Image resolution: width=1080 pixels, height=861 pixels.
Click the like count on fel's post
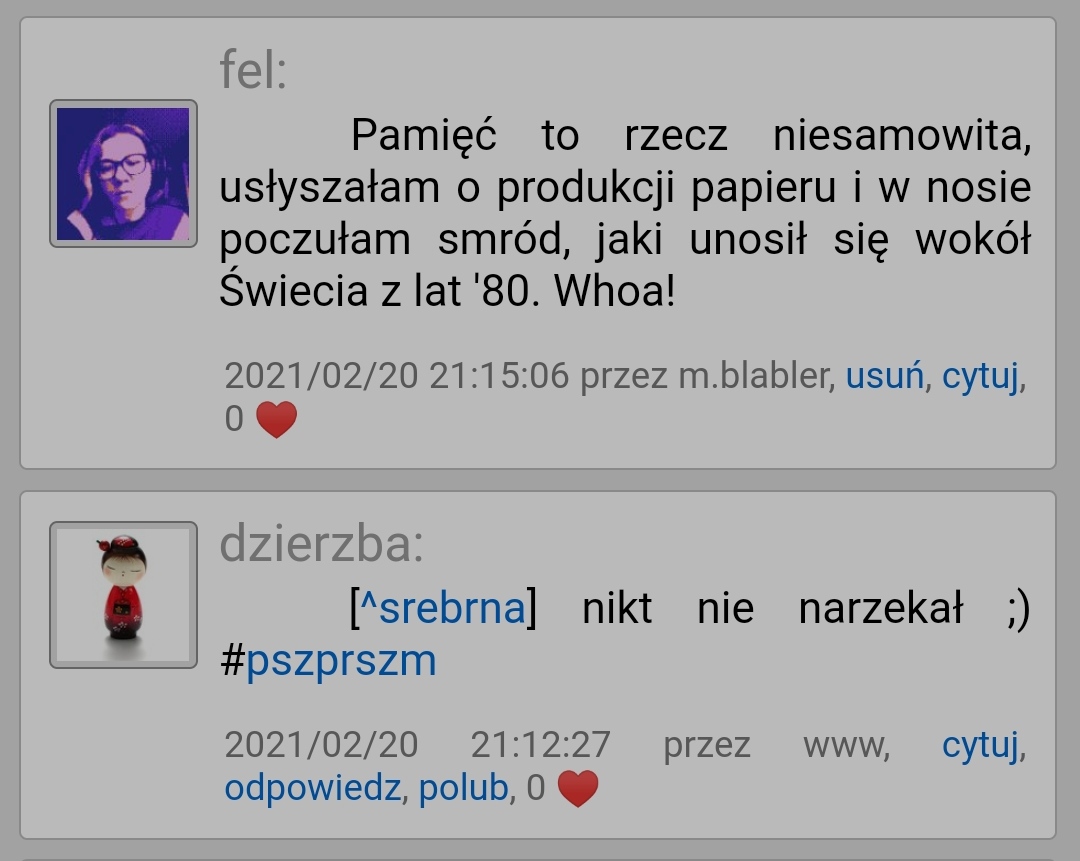pos(234,419)
